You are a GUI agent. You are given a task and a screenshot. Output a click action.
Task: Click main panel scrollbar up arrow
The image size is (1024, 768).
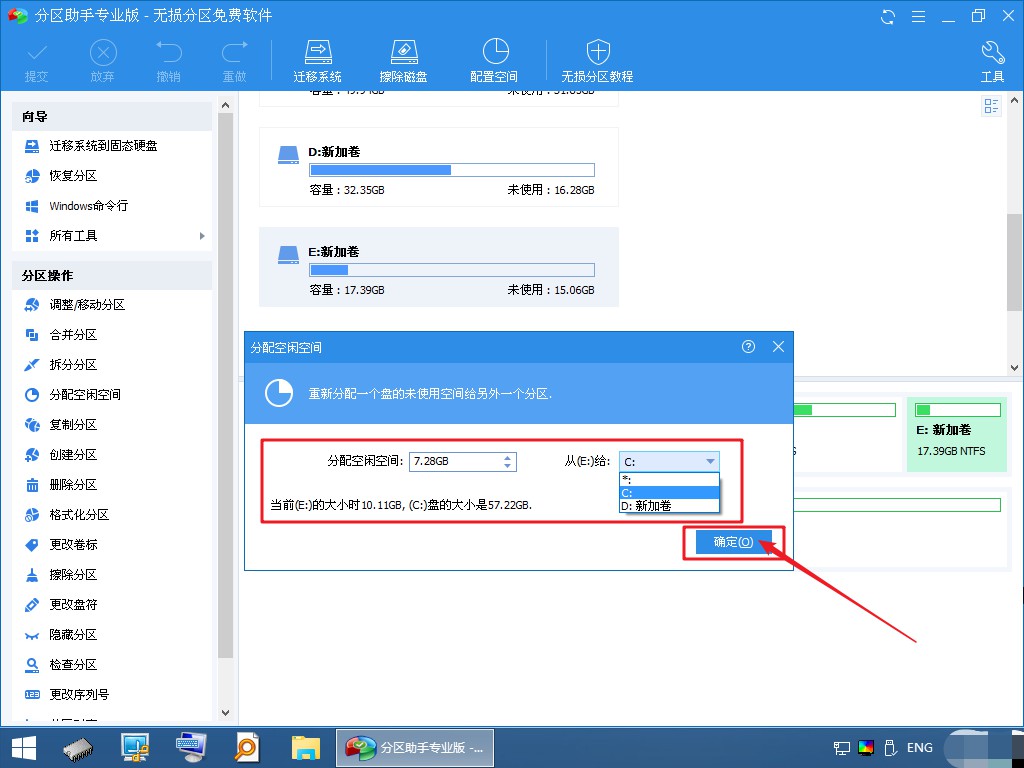[x=1014, y=101]
